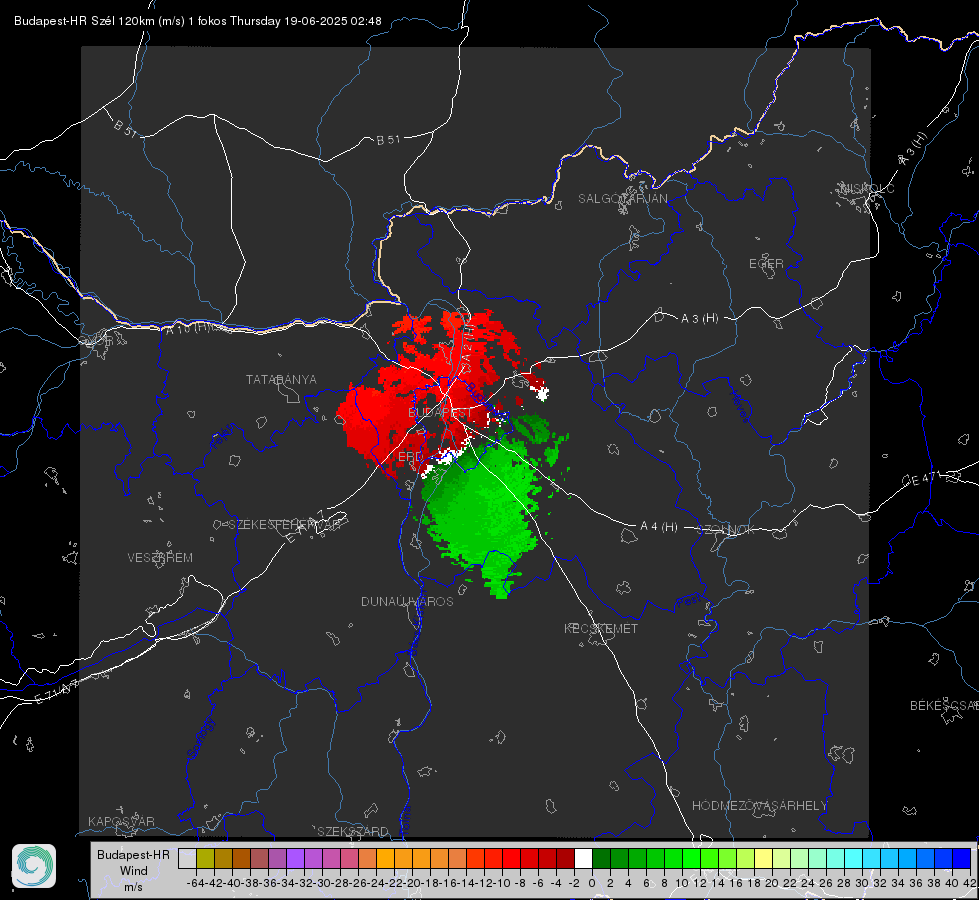The width and height of the screenshot is (979, 900).
Task: Click the light gray first swatch in the legend
Action: (x=187, y=858)
